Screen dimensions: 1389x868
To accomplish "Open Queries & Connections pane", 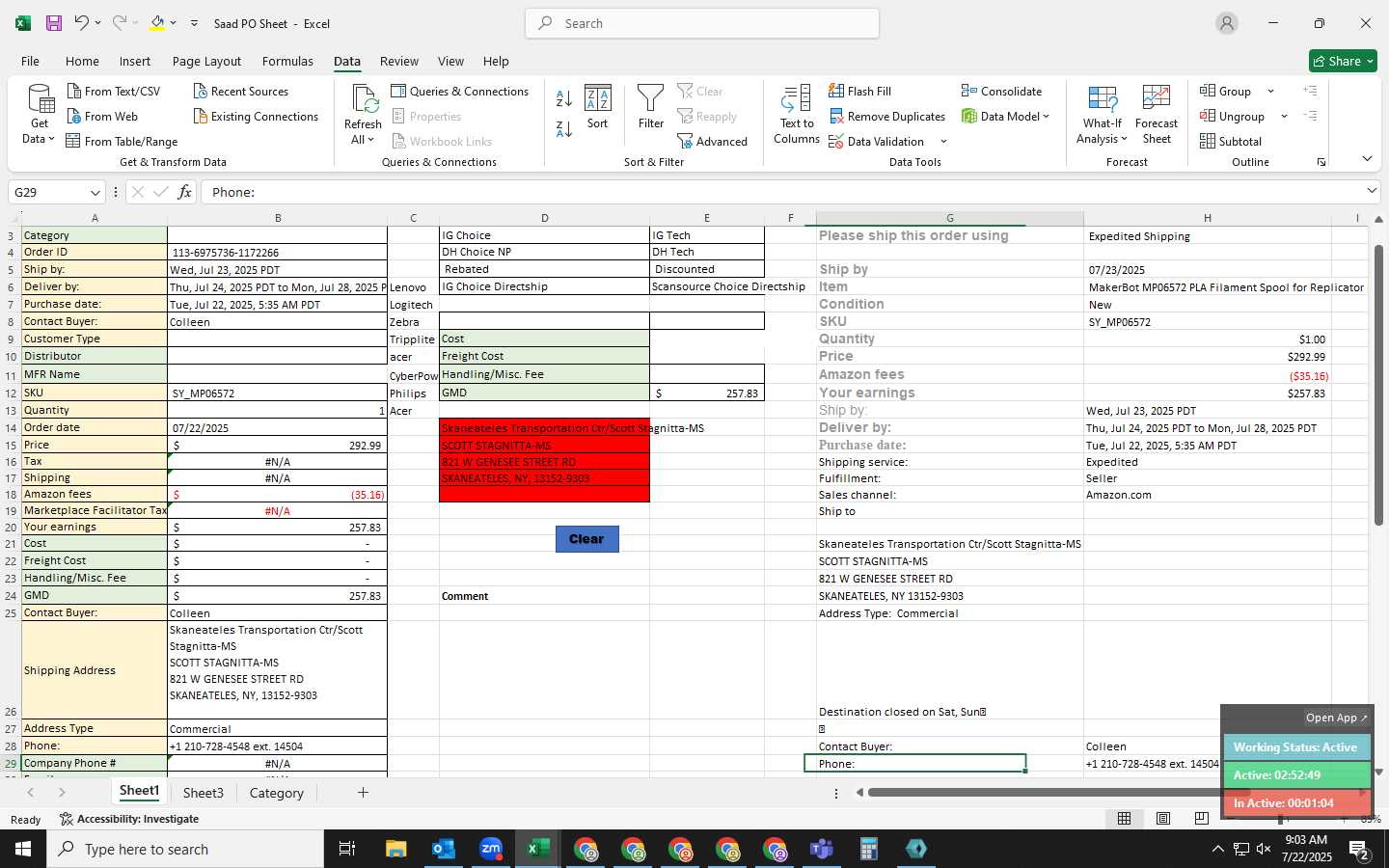I will (460, 91).
